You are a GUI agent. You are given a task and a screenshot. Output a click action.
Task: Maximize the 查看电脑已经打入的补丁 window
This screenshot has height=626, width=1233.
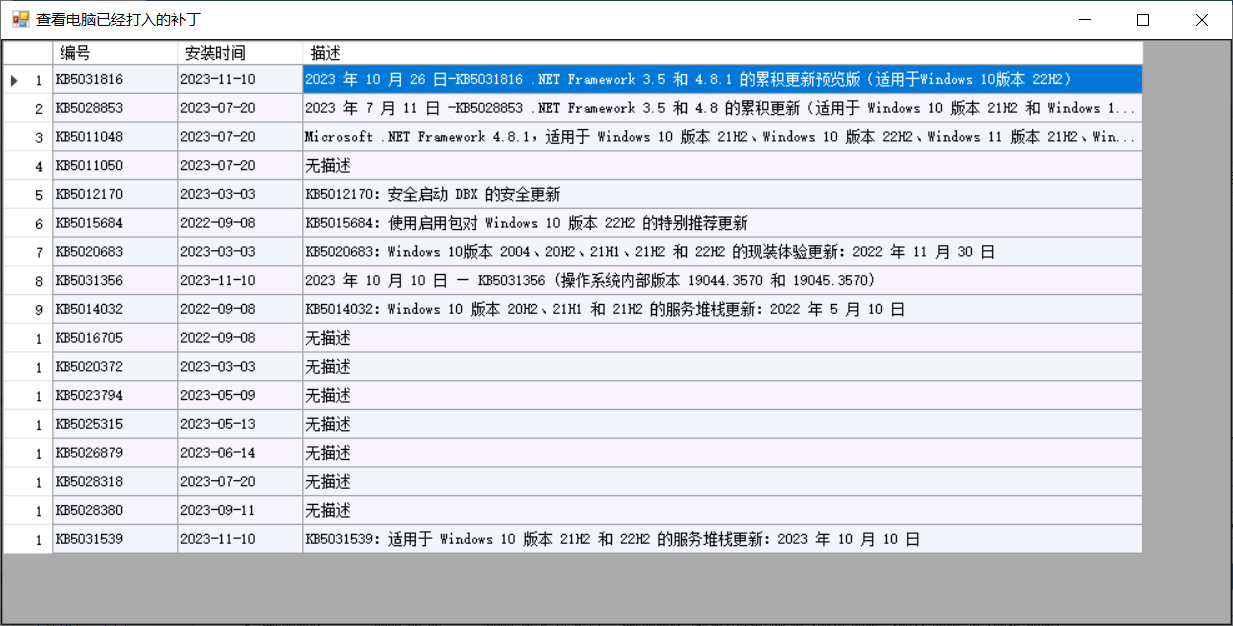point(1143,19)
